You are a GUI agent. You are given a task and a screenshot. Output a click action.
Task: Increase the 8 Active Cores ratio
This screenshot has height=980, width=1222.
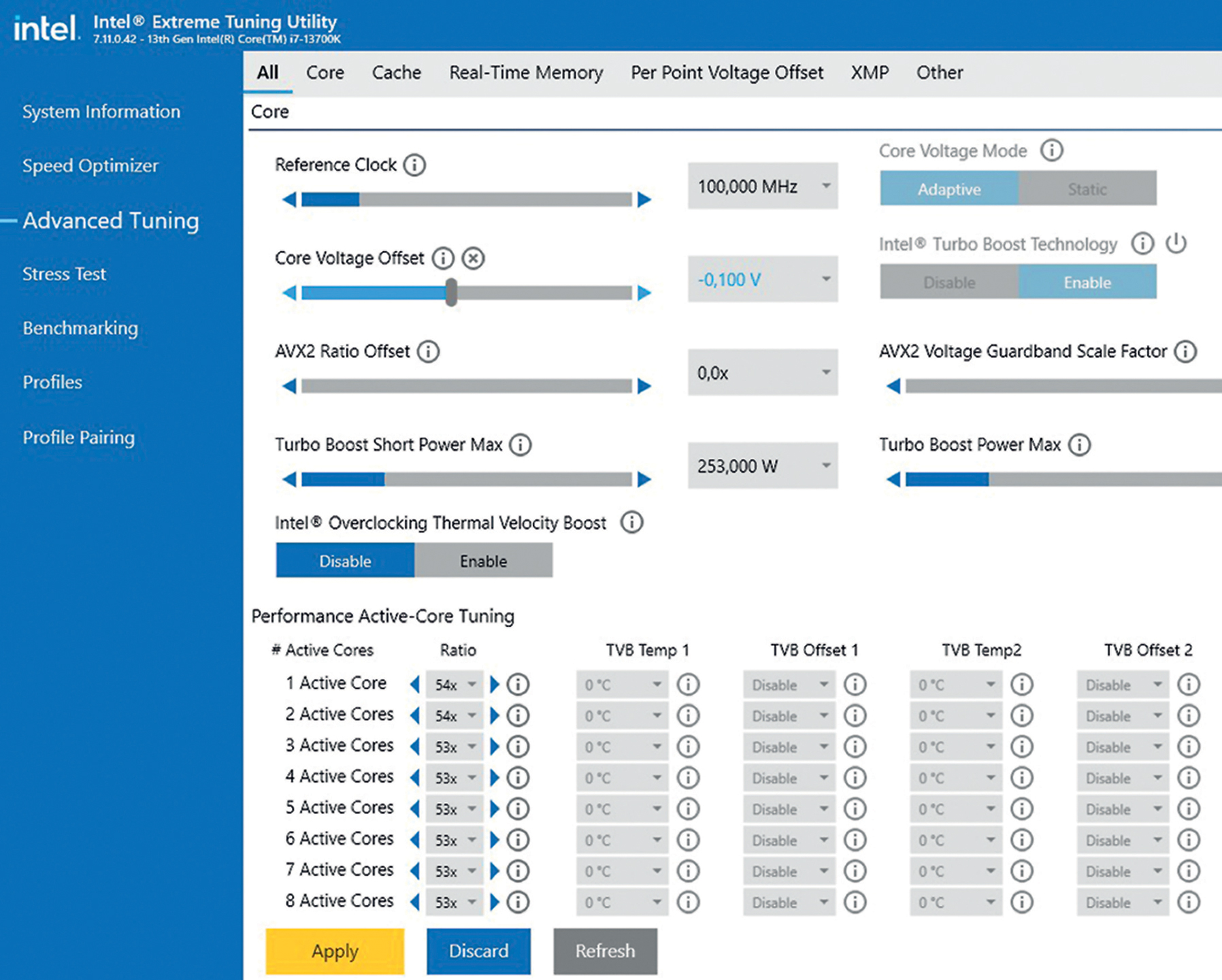(495, 902)
